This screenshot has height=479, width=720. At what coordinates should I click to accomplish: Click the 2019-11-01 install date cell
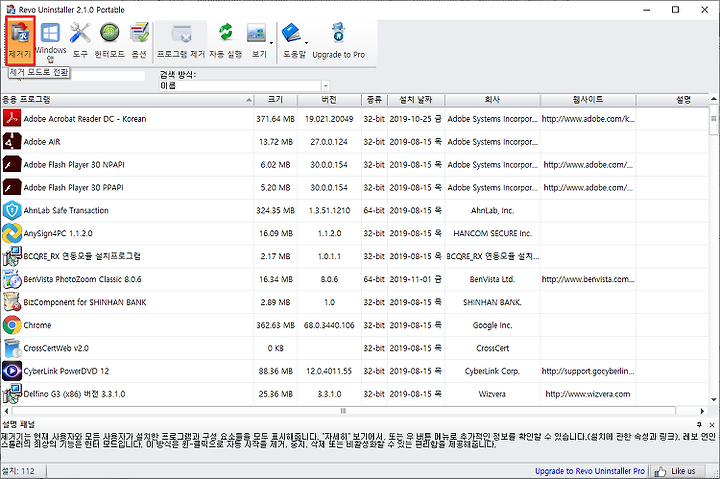[x=416, y=279]
